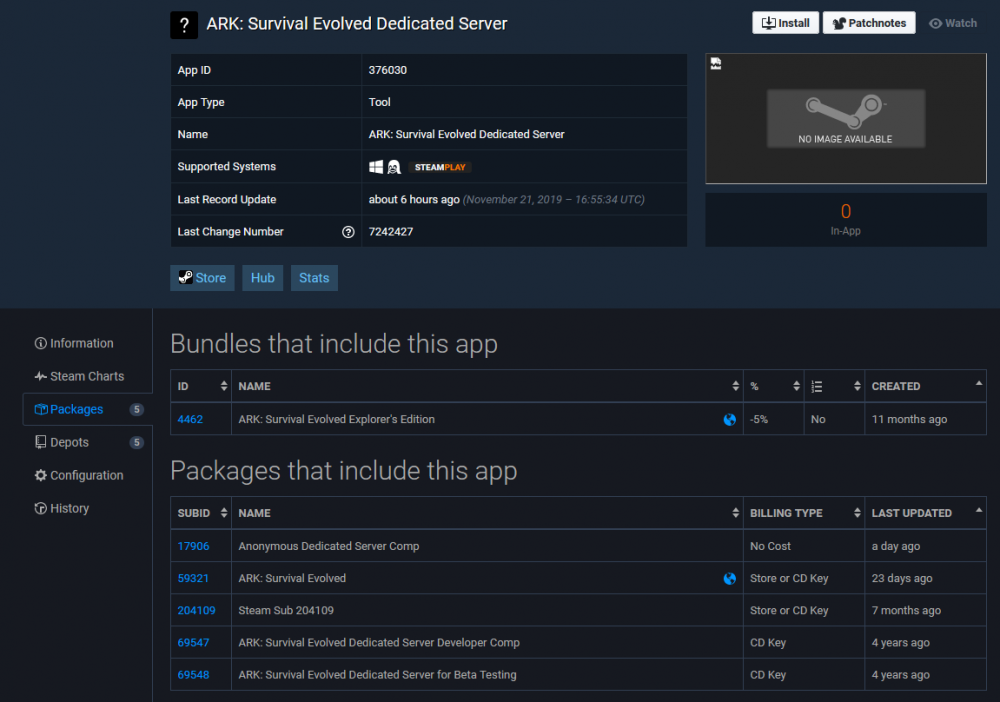Click the App Type value 'Tool'
Screen dimensions: 1000x702
point(379,102)
